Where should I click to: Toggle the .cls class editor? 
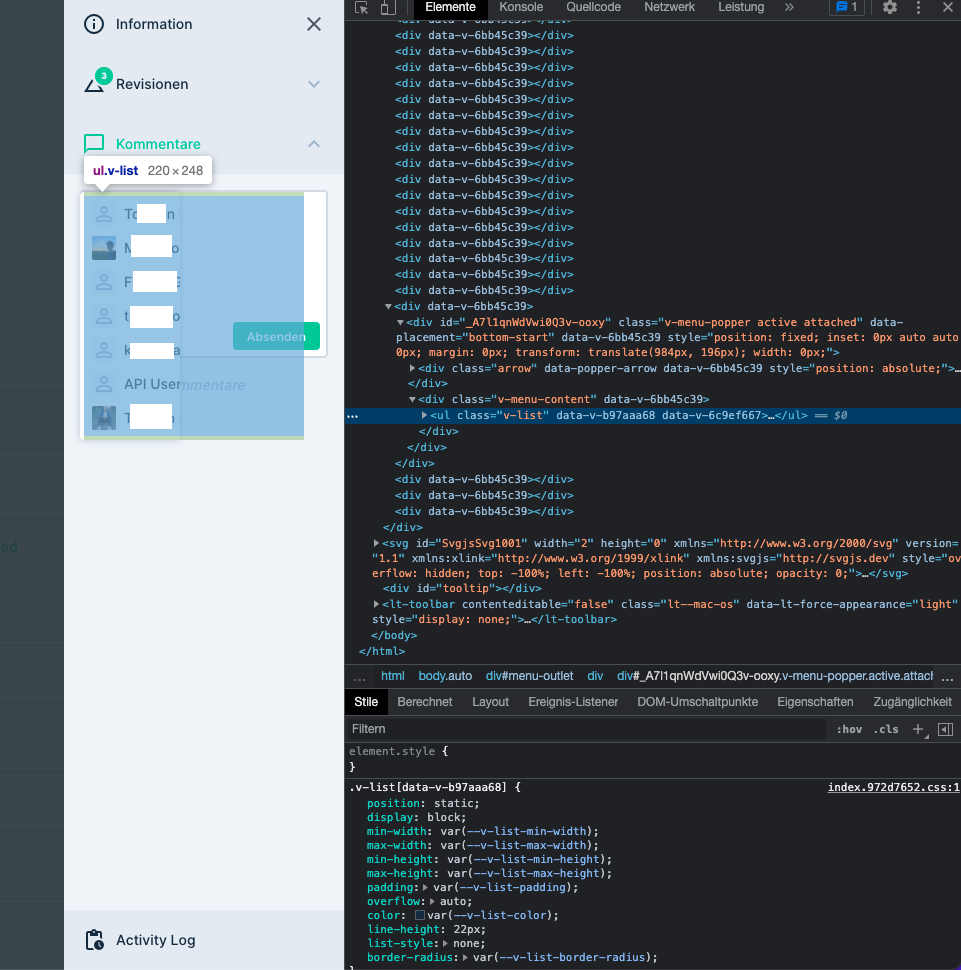pos(886,729)
